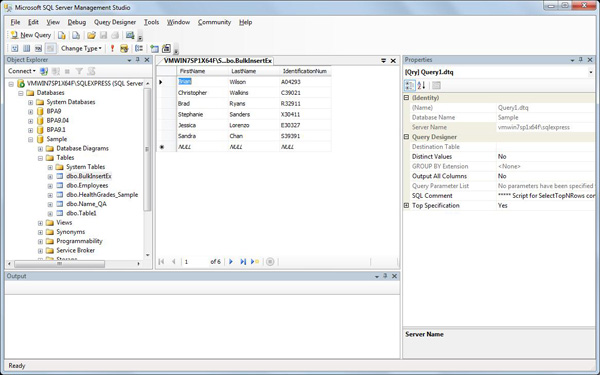This screenshot has width=600, height=375.
Task: Click the grayed-out Save disk icon
Action: (103, 35)
